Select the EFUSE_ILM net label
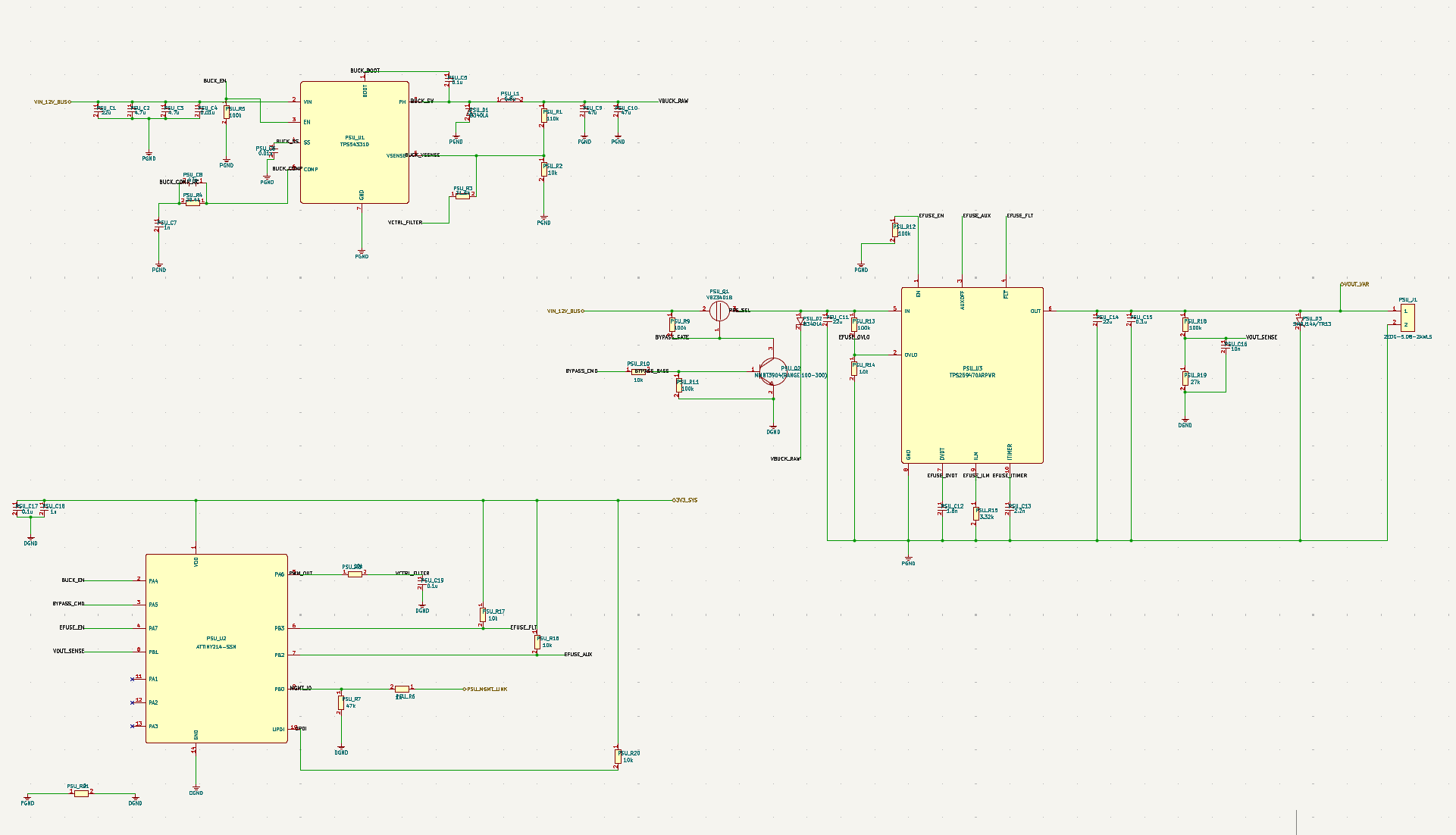This screenshot has height=835, width=1456. coord(976,476)
